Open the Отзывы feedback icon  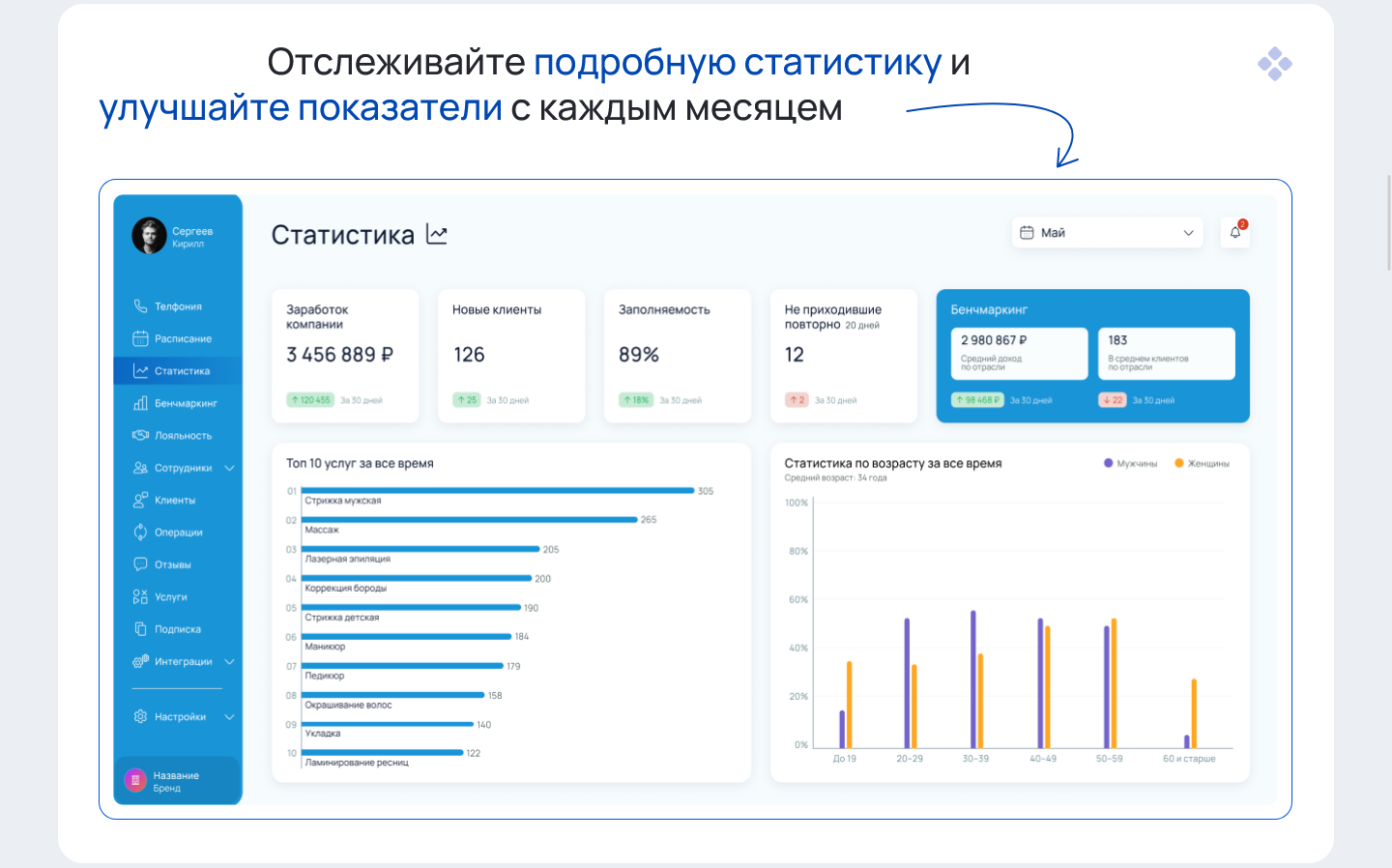(138, 564)
